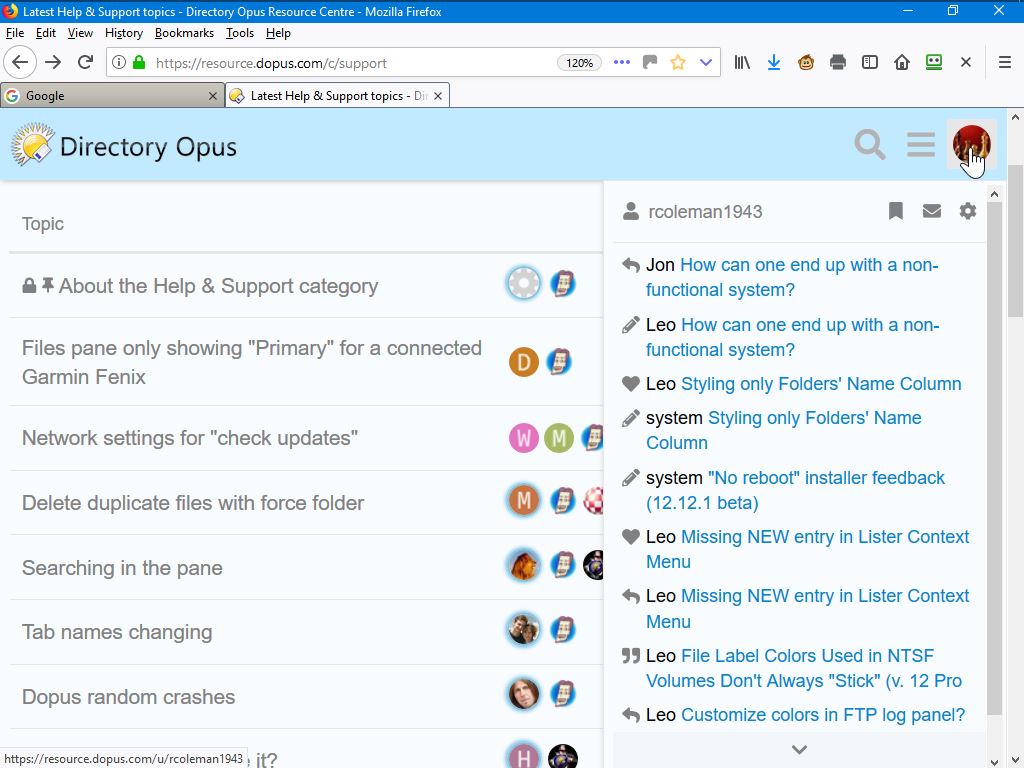Screen dimensions: 1024x768
Task: Open the Firefox application menu
Action: click(x=1005, y=63)
